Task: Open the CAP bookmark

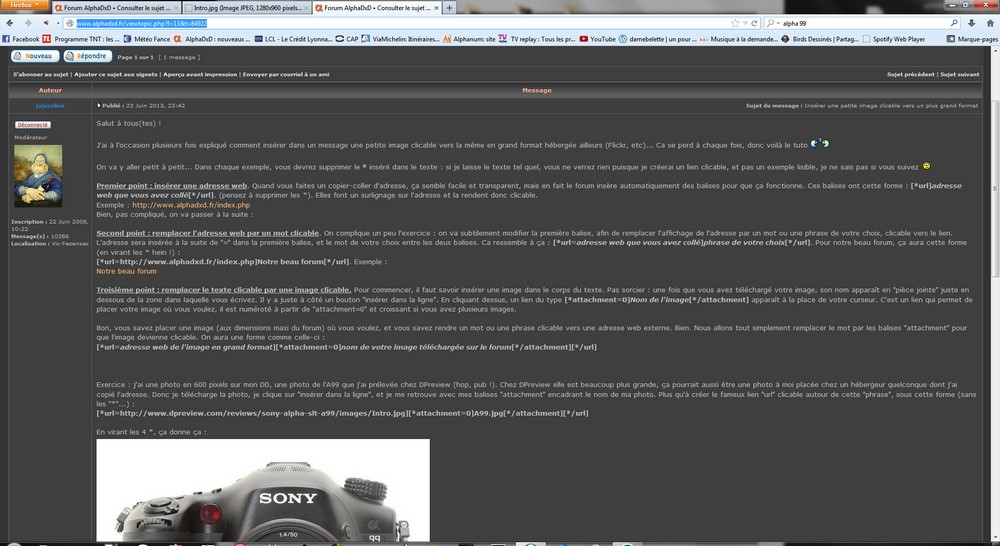Action: (347, 39)
